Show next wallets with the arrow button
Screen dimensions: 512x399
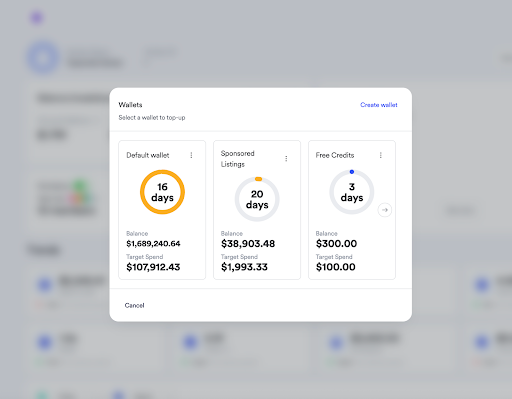coord(385,210)
